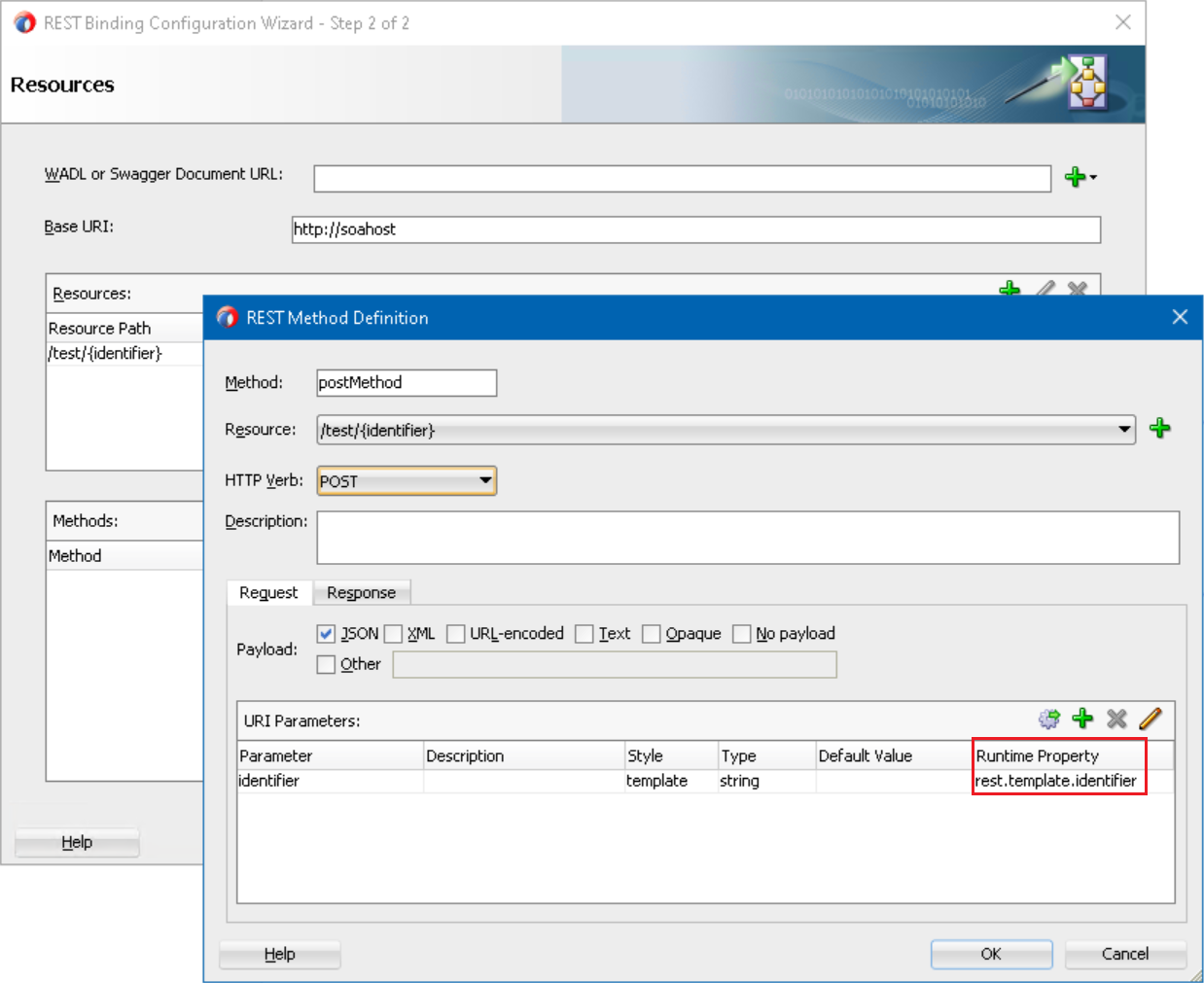Add a resource using the Resources plus icon

tap(1009, 289)
